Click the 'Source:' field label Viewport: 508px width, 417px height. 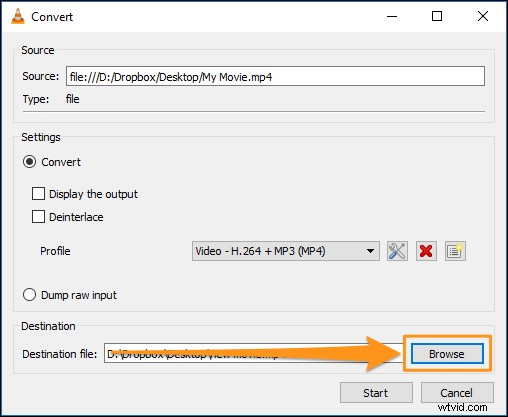pyautogui.click(x=41, y=76)
